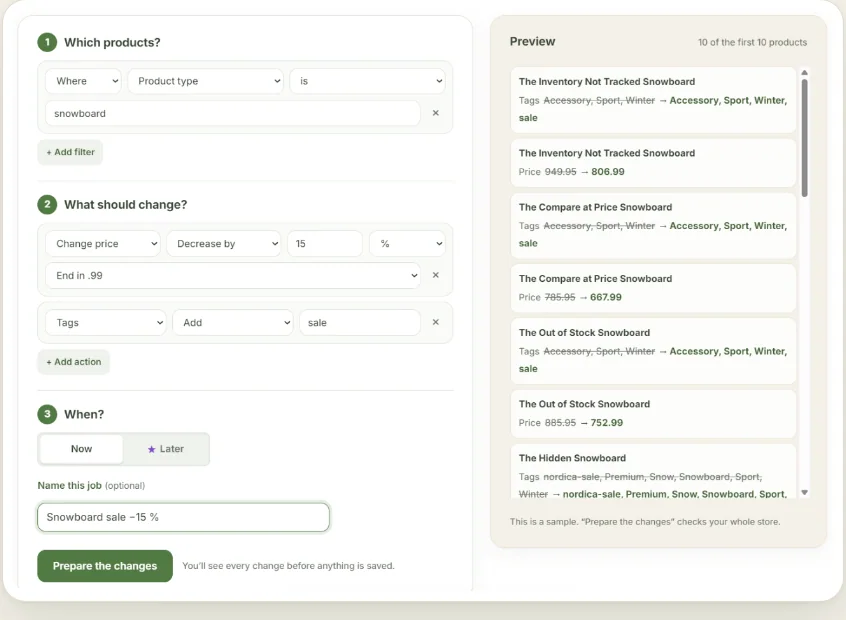Click the scroll down arrow in Preview
The height and width of the screenshot is (620, 846).
point(804,492)
